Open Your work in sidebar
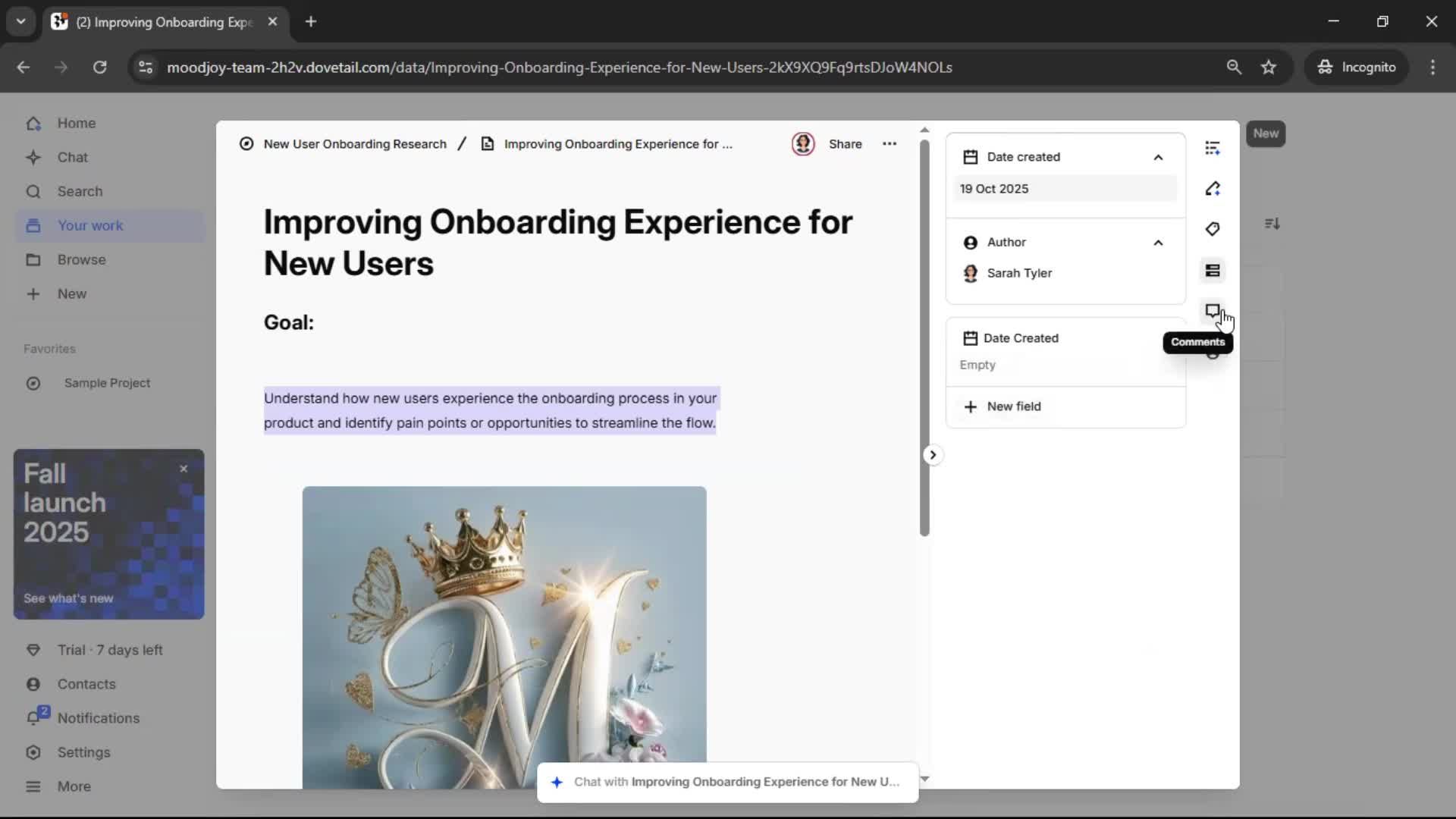This screenshot has width=1456, height=819. pos(90,225)
